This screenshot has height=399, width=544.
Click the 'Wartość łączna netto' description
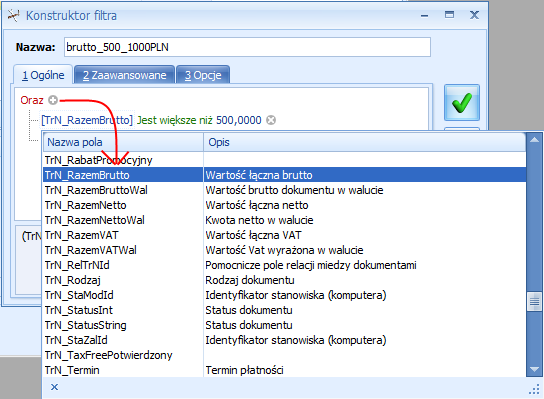pyautogui.click(x=257, y=205)
